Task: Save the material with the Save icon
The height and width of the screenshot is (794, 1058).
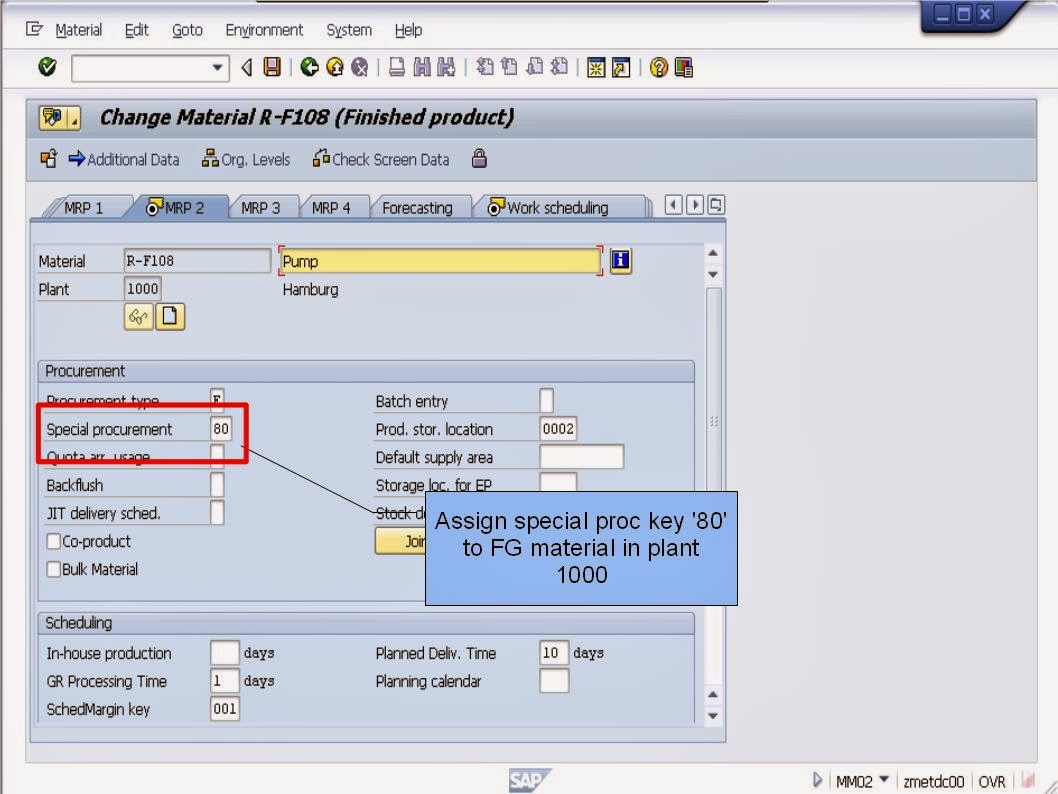Action: point(274,67)
